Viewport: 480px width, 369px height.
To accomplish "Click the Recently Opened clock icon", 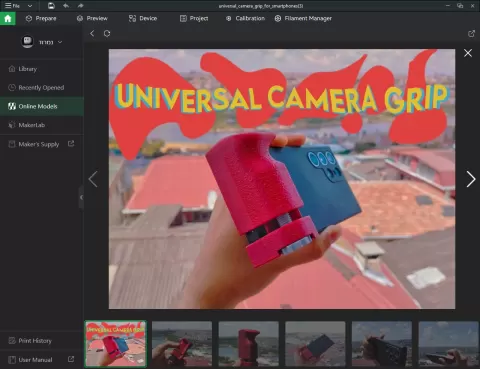I will click(12, 87).
